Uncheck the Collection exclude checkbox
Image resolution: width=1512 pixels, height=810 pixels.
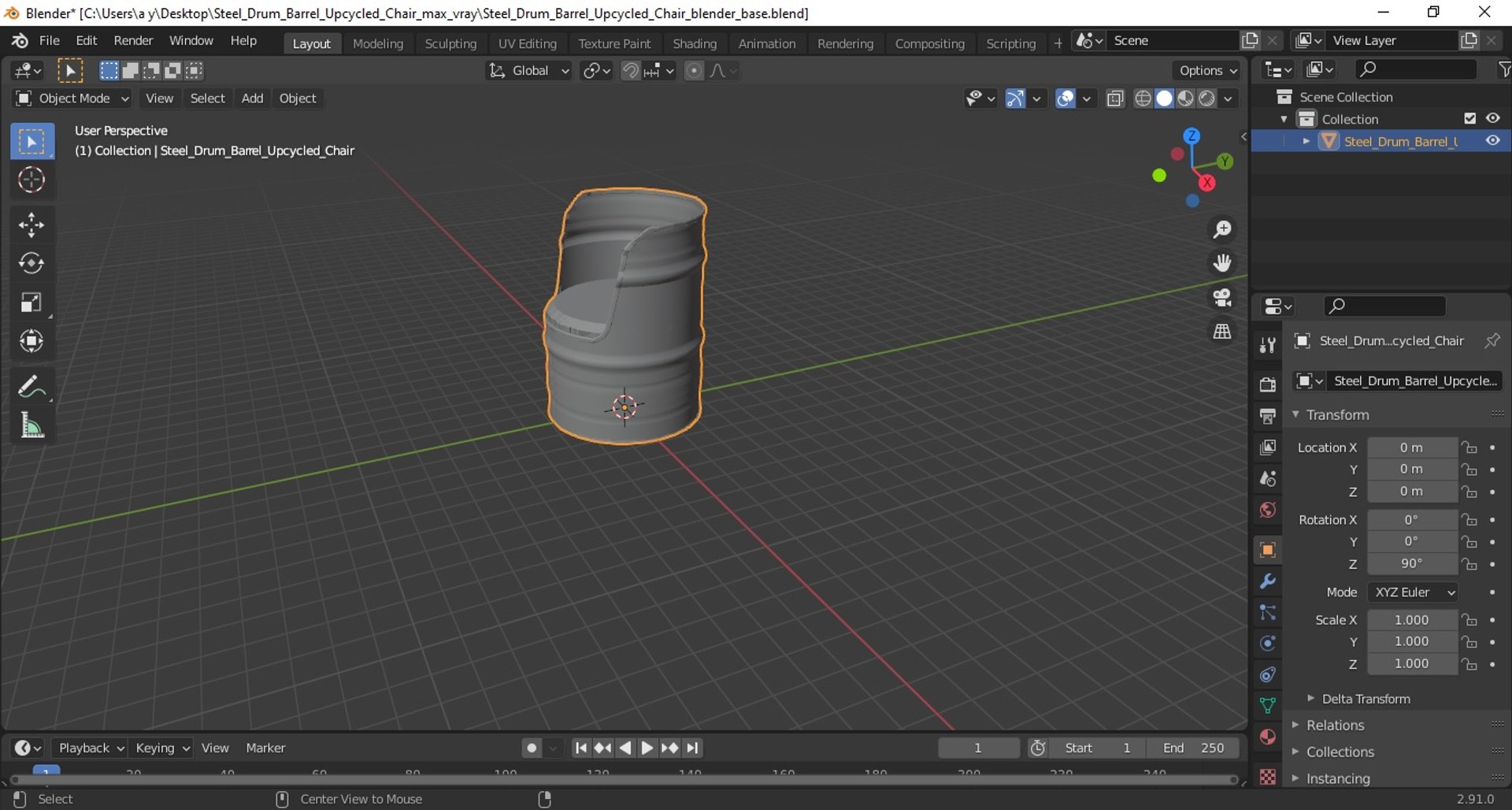pos(1469,118)
